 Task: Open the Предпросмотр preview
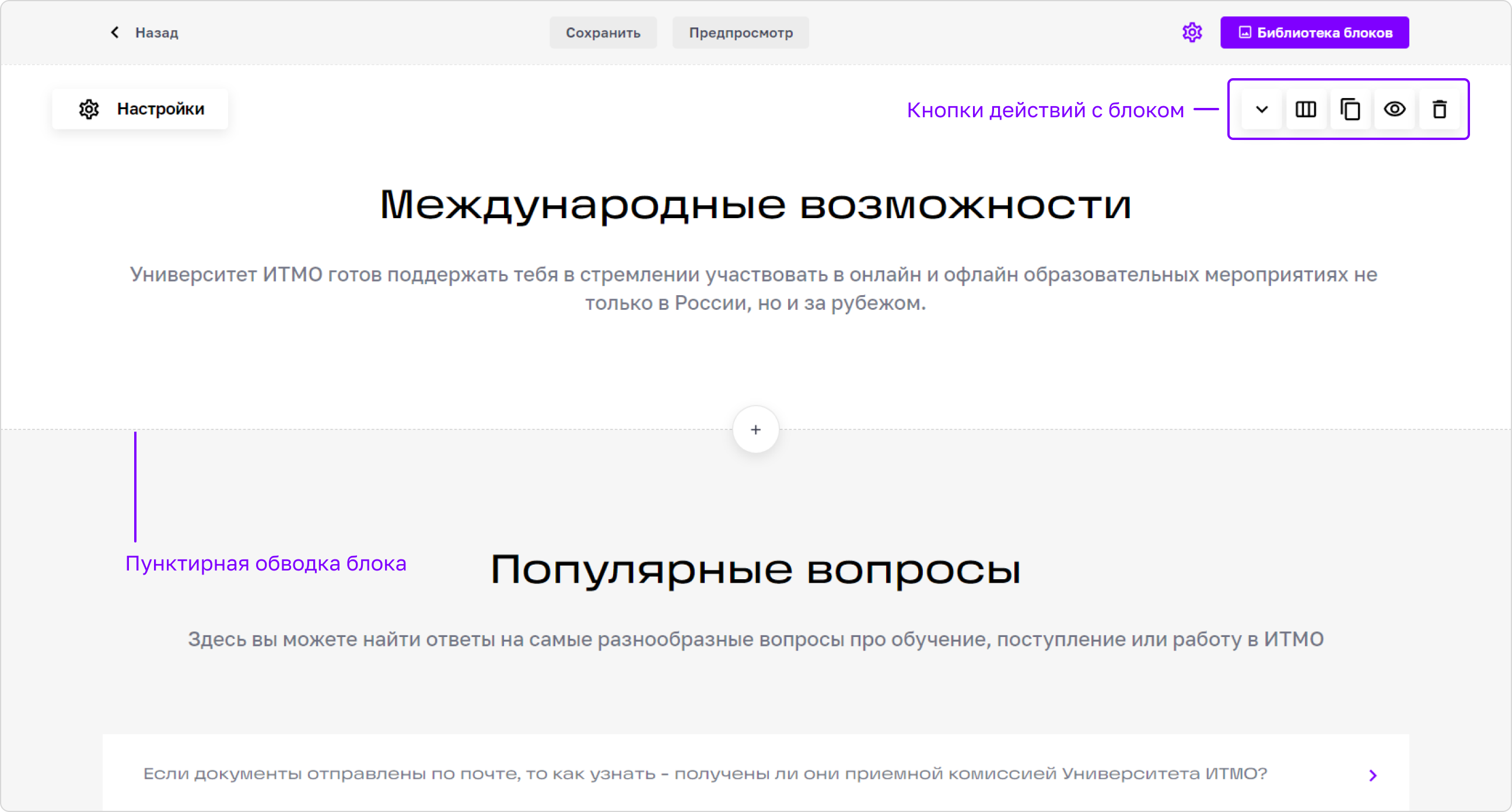(x=740, y=32)
